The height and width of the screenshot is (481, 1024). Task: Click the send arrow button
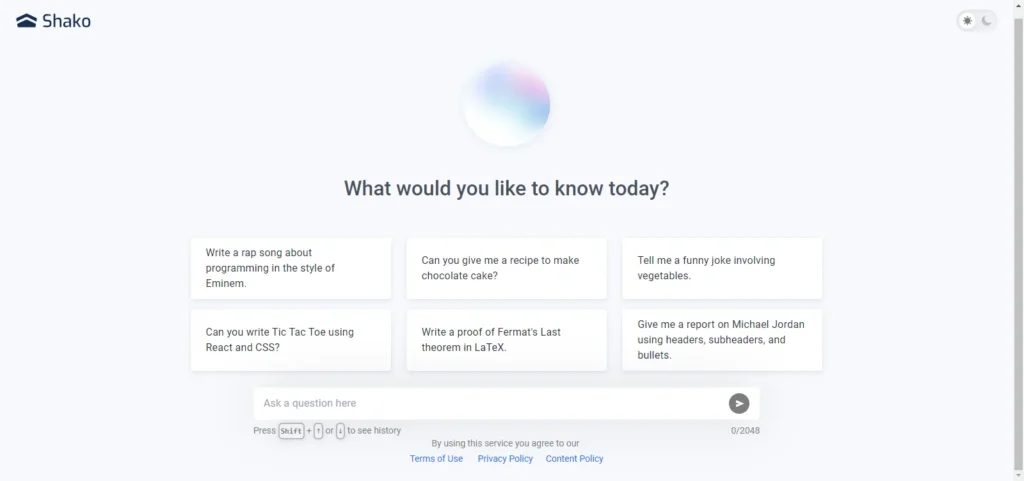click(x=739, y=403)
